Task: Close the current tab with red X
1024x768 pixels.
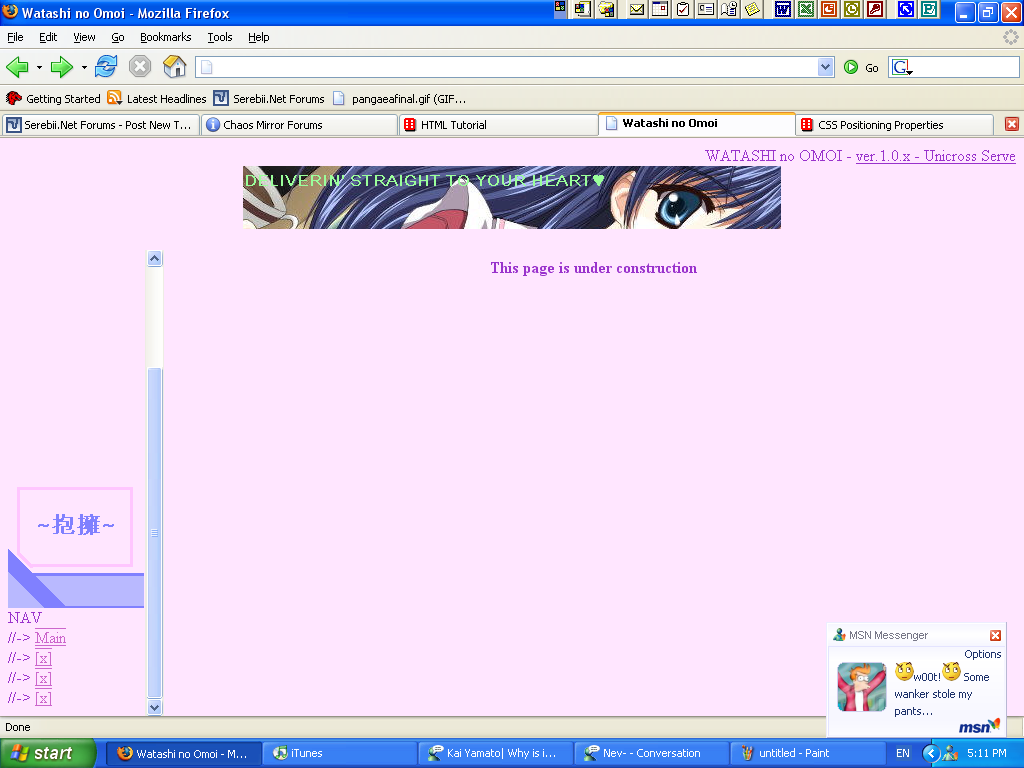Action: (x=1012, y=124)
